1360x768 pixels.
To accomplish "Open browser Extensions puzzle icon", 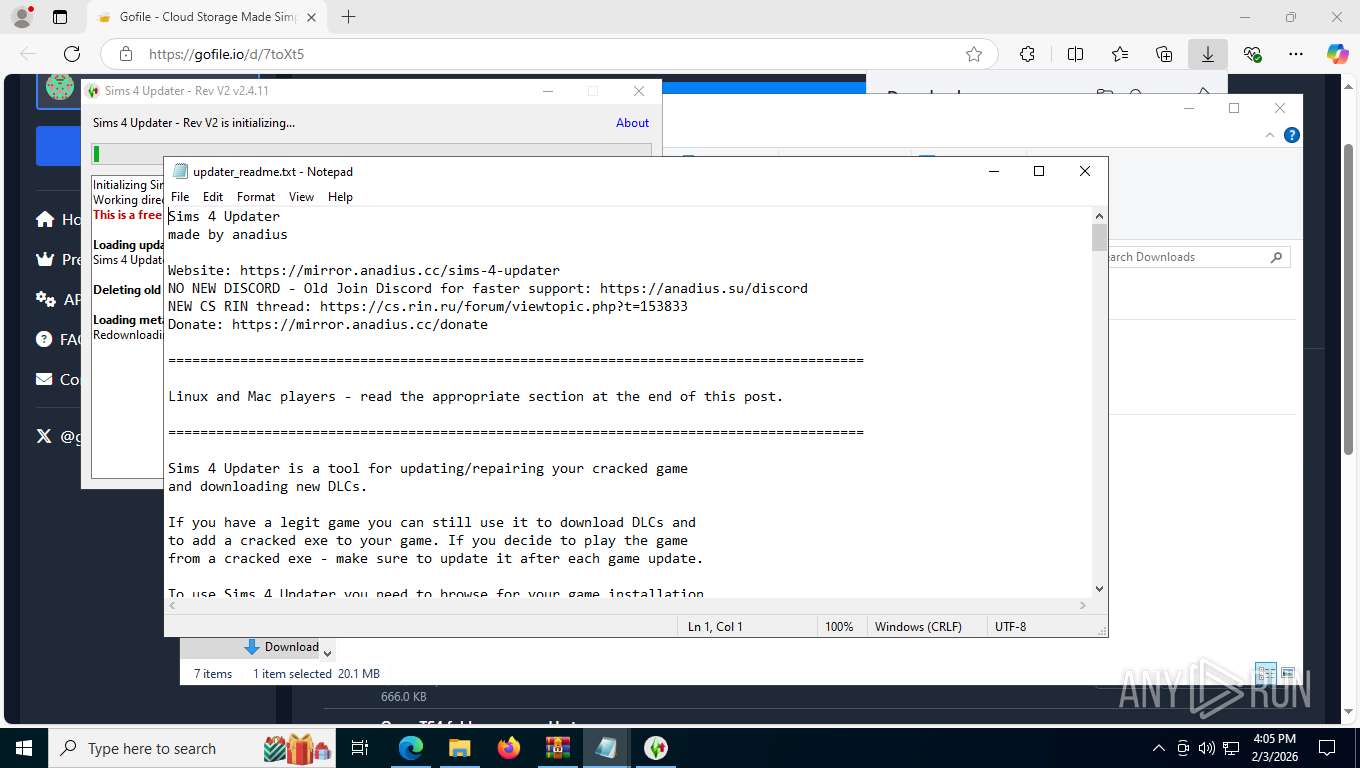I will tap(1027, 54).
